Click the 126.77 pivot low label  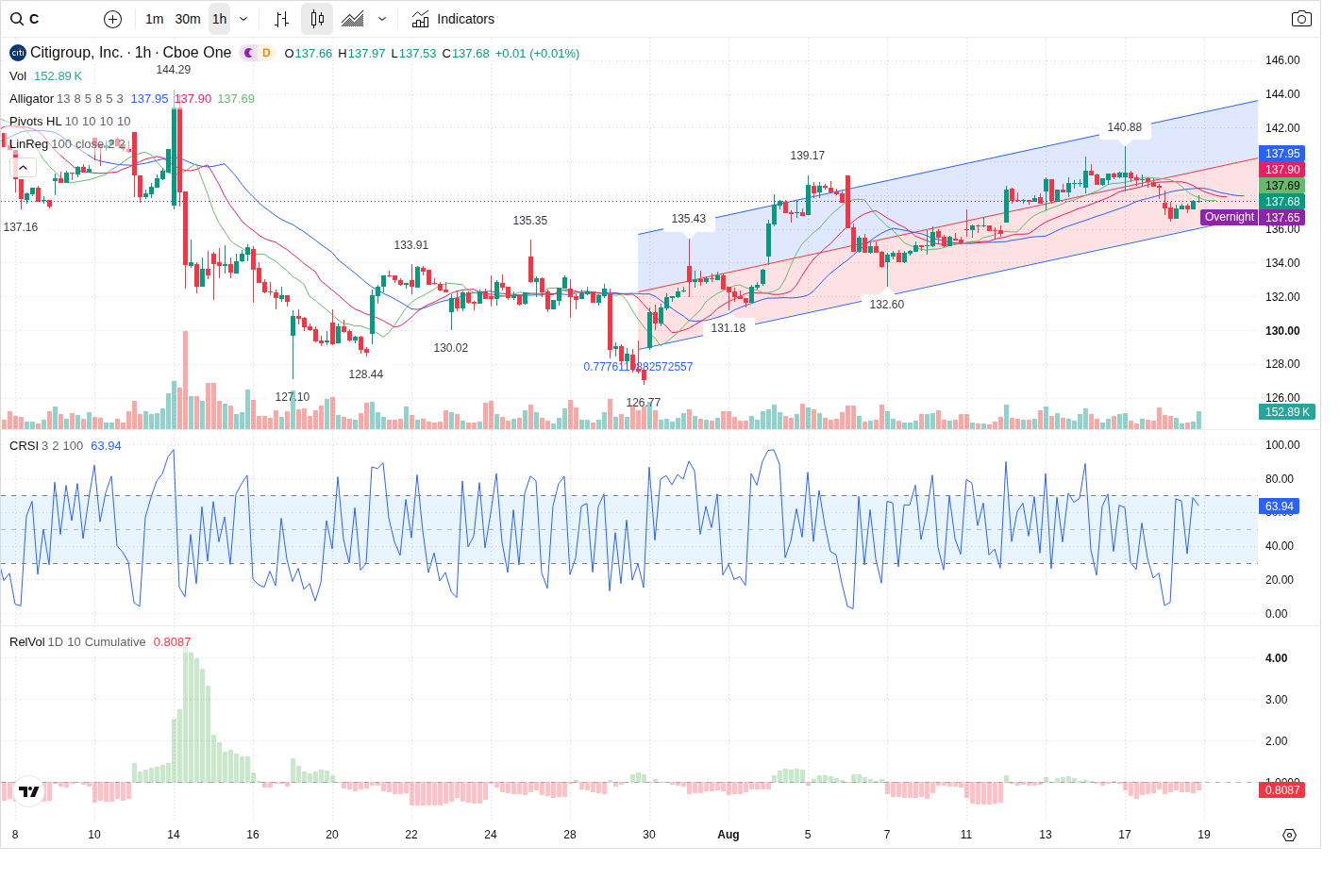643,403
